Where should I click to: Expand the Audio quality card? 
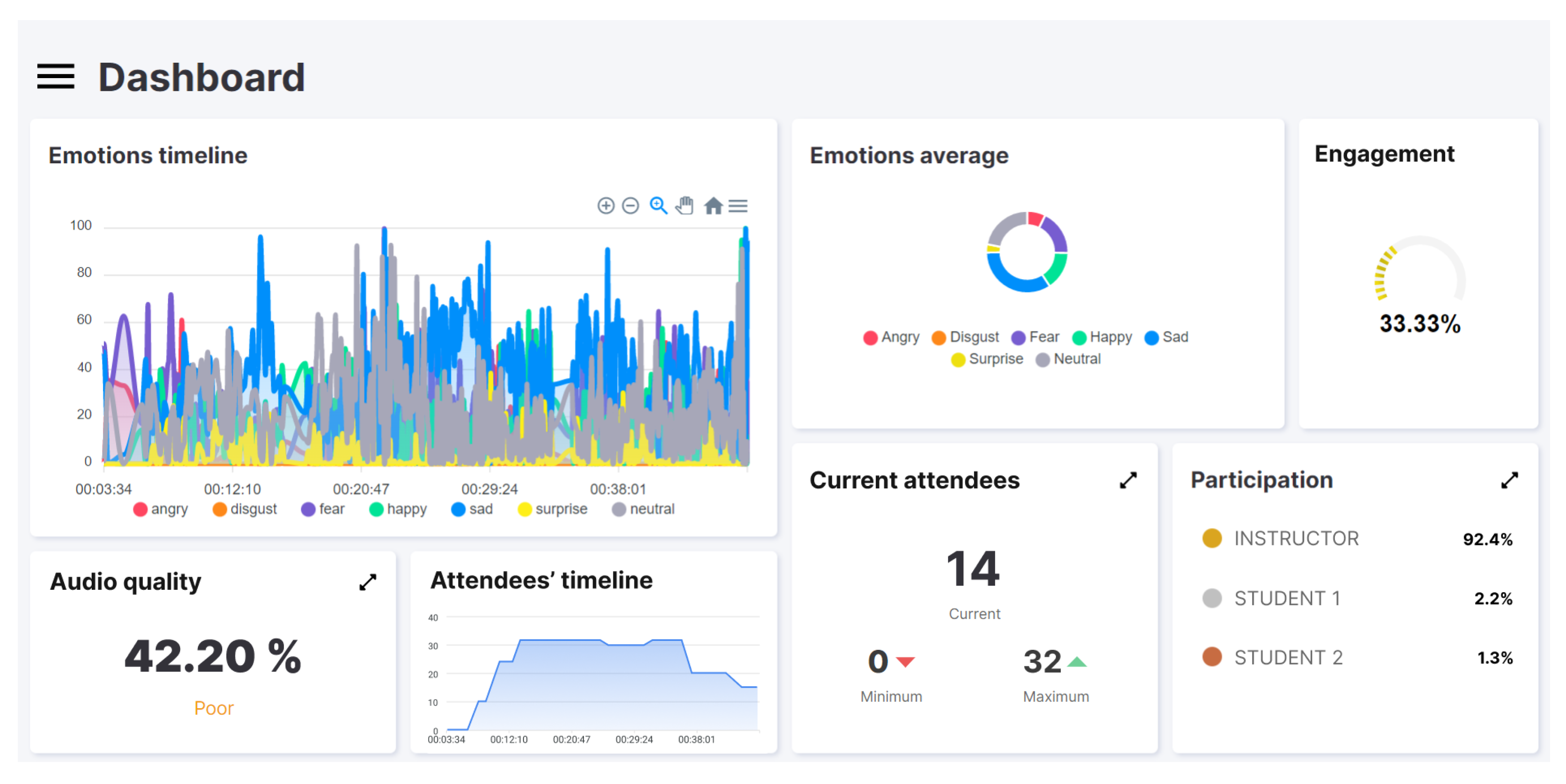click(367, 582)
